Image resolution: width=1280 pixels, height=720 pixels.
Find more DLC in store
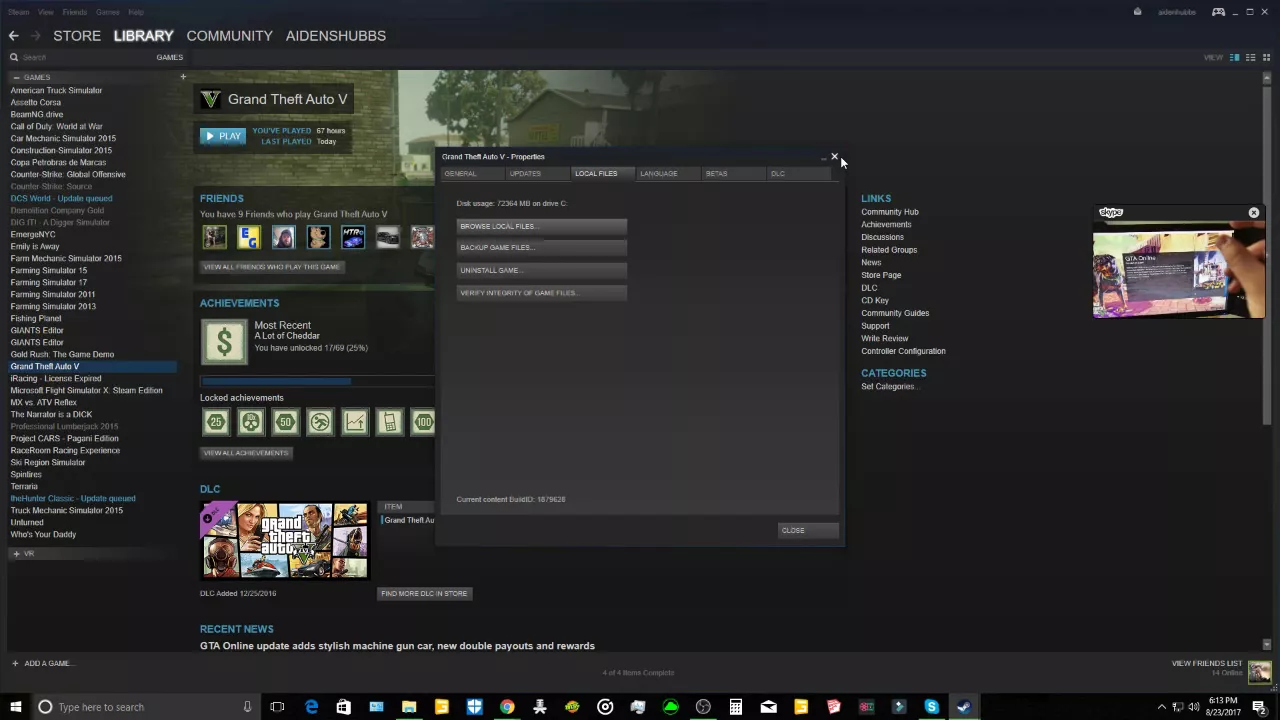(424, 593)
